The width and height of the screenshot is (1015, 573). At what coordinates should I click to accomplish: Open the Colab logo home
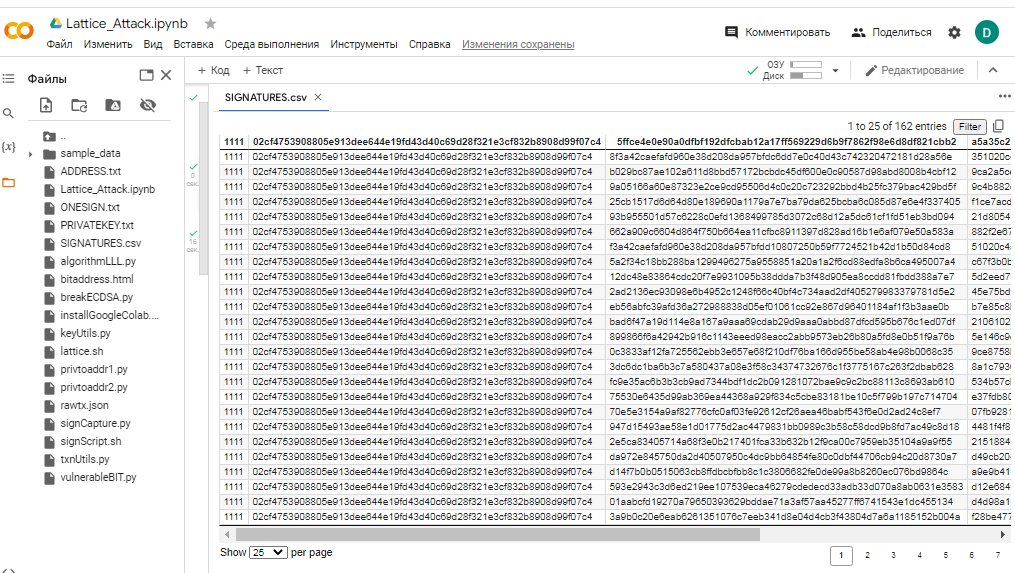coord(19,30)
